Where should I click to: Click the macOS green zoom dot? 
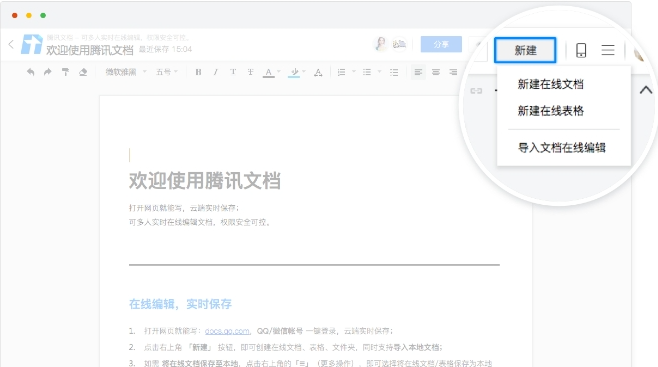(x=43, y=15)
